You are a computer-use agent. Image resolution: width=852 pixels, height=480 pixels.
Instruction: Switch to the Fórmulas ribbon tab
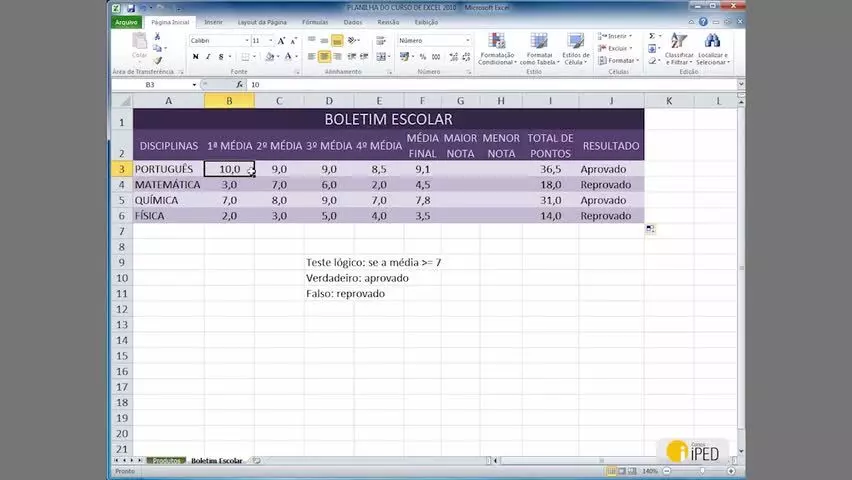[x=315, y=22]
